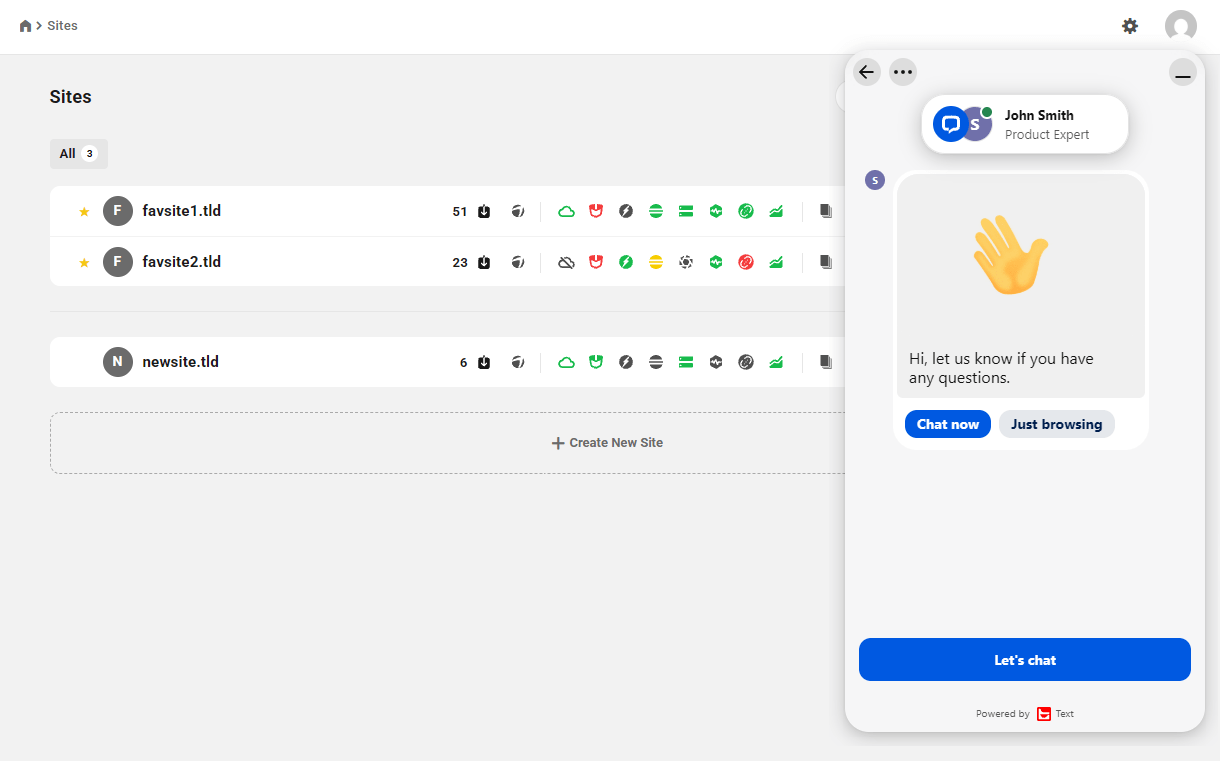Image resolution: width=1220 pixels, height=761 pixels.
Task: Click green security shield icon for newsite.tld
Action: click(596, 362)
